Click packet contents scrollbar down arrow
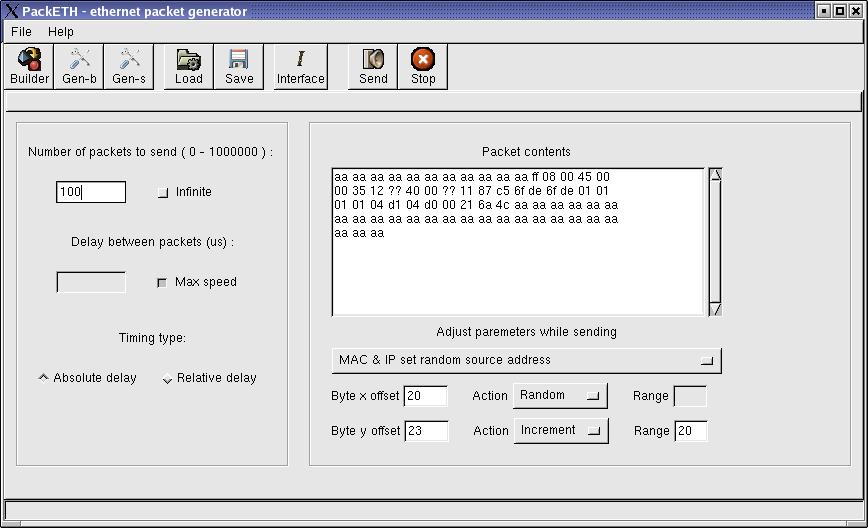Viewport: 868px width, 528px height. [x=715, y=309]
